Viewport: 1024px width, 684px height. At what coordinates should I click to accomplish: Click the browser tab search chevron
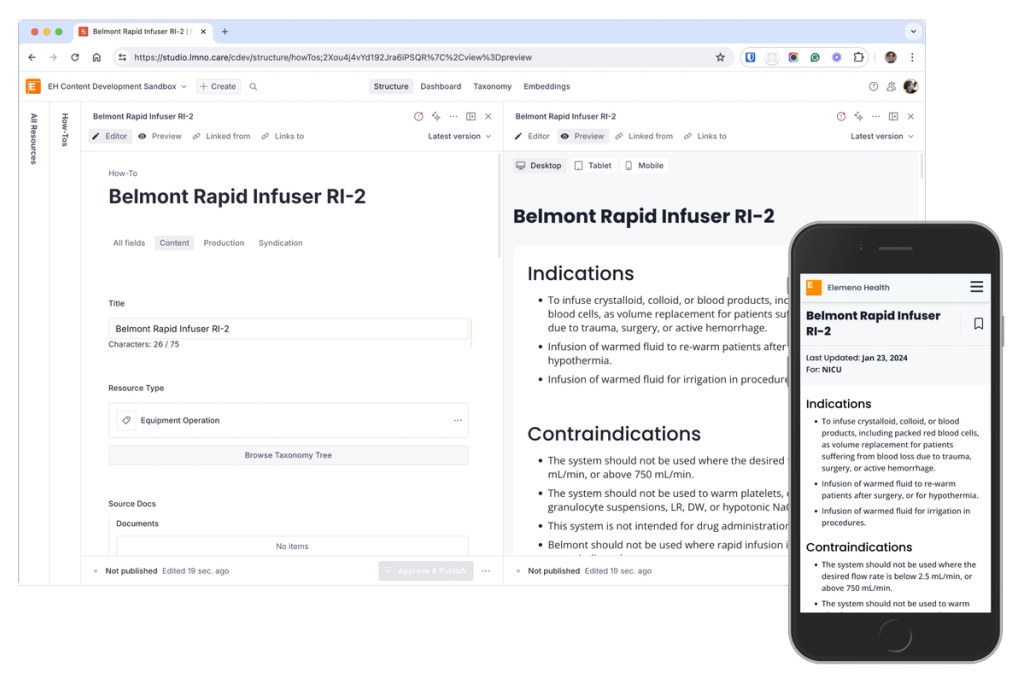[x=913, y=31]
